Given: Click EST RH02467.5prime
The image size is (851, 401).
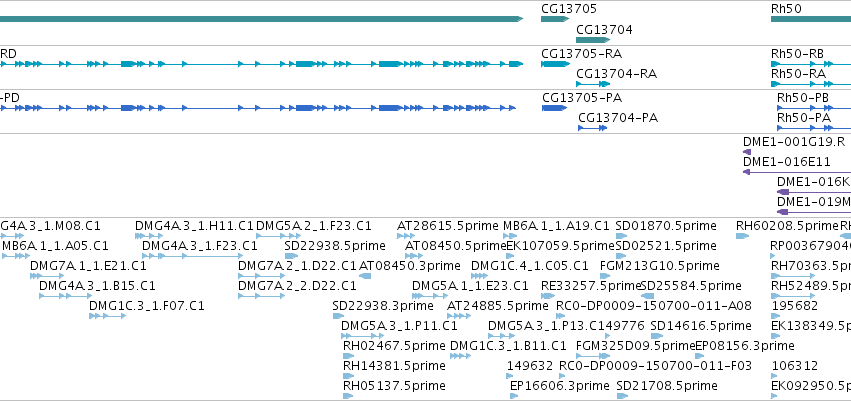Looking at the screenshot, I should click(x=348, y=357).
